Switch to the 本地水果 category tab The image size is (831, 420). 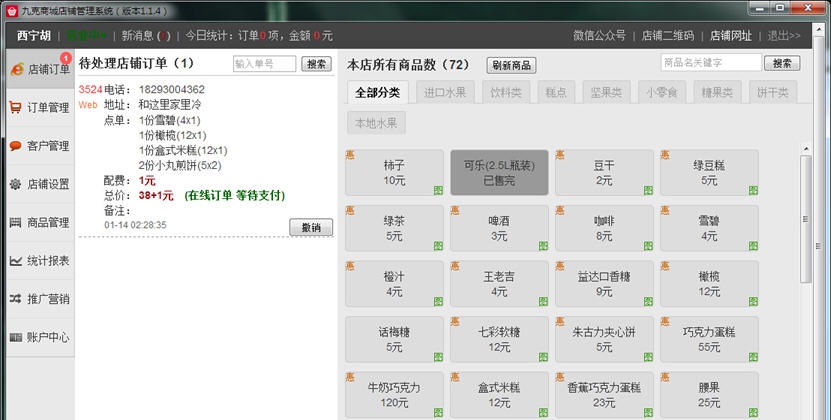[376, 123]
